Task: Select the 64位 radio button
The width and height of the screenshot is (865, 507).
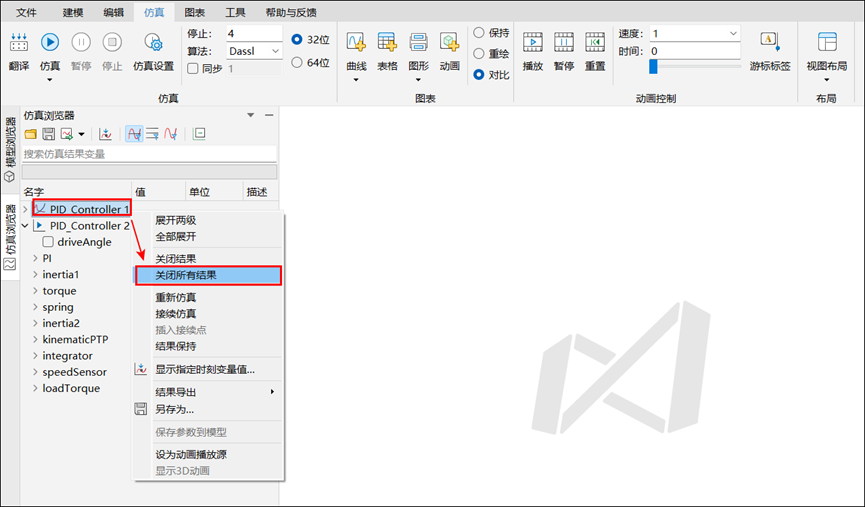Action: coord(297,62)
